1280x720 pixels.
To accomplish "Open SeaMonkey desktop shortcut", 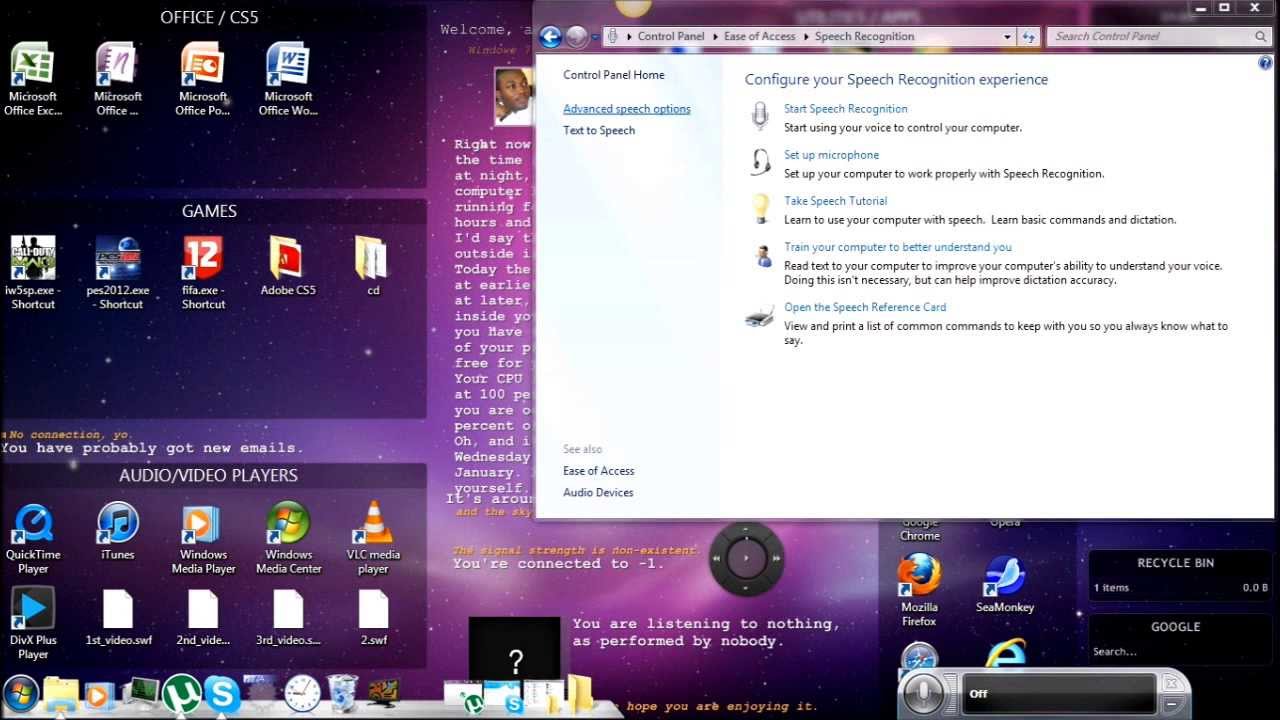I will 1004,585.
